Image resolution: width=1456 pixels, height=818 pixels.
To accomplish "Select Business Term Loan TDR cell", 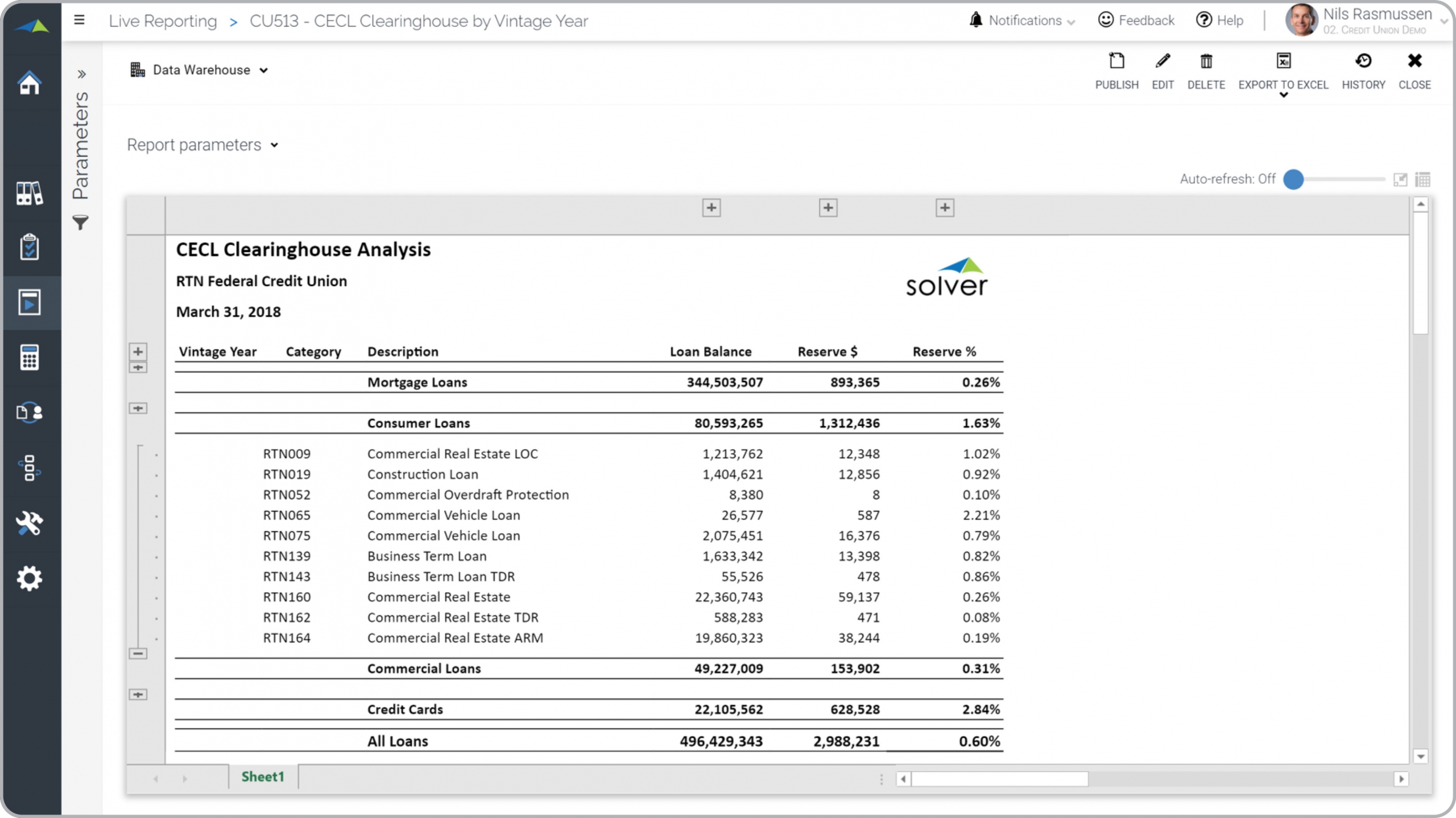I will click(x=441, y=576).
